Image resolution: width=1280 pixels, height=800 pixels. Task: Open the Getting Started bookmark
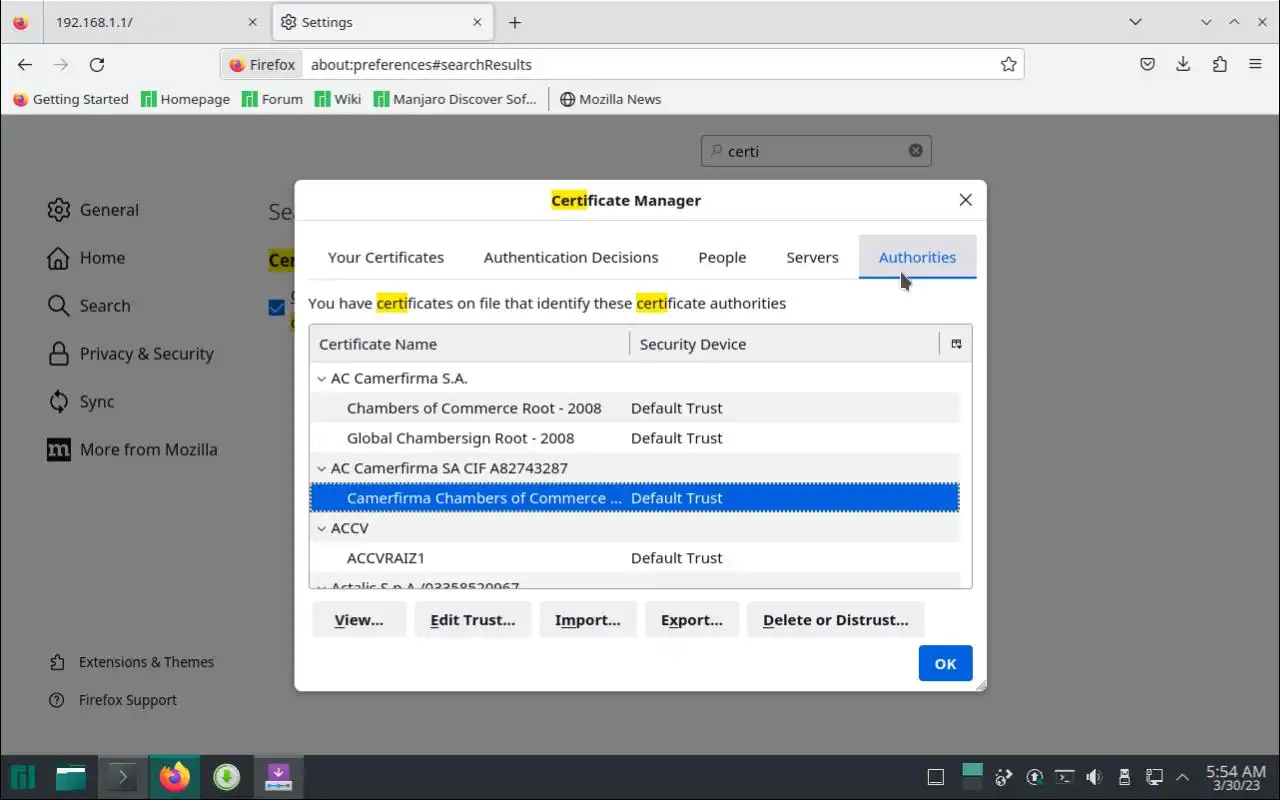[x=70, y=99]
